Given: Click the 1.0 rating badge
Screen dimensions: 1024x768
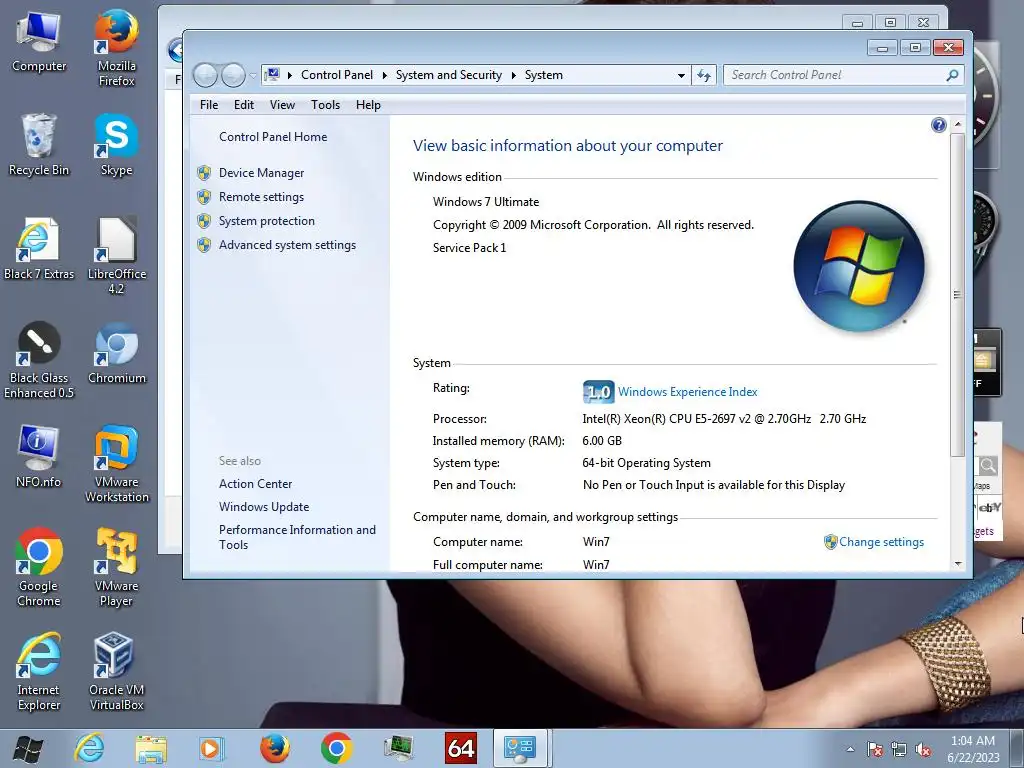Looking at the screenshot, I should (598, 392).
